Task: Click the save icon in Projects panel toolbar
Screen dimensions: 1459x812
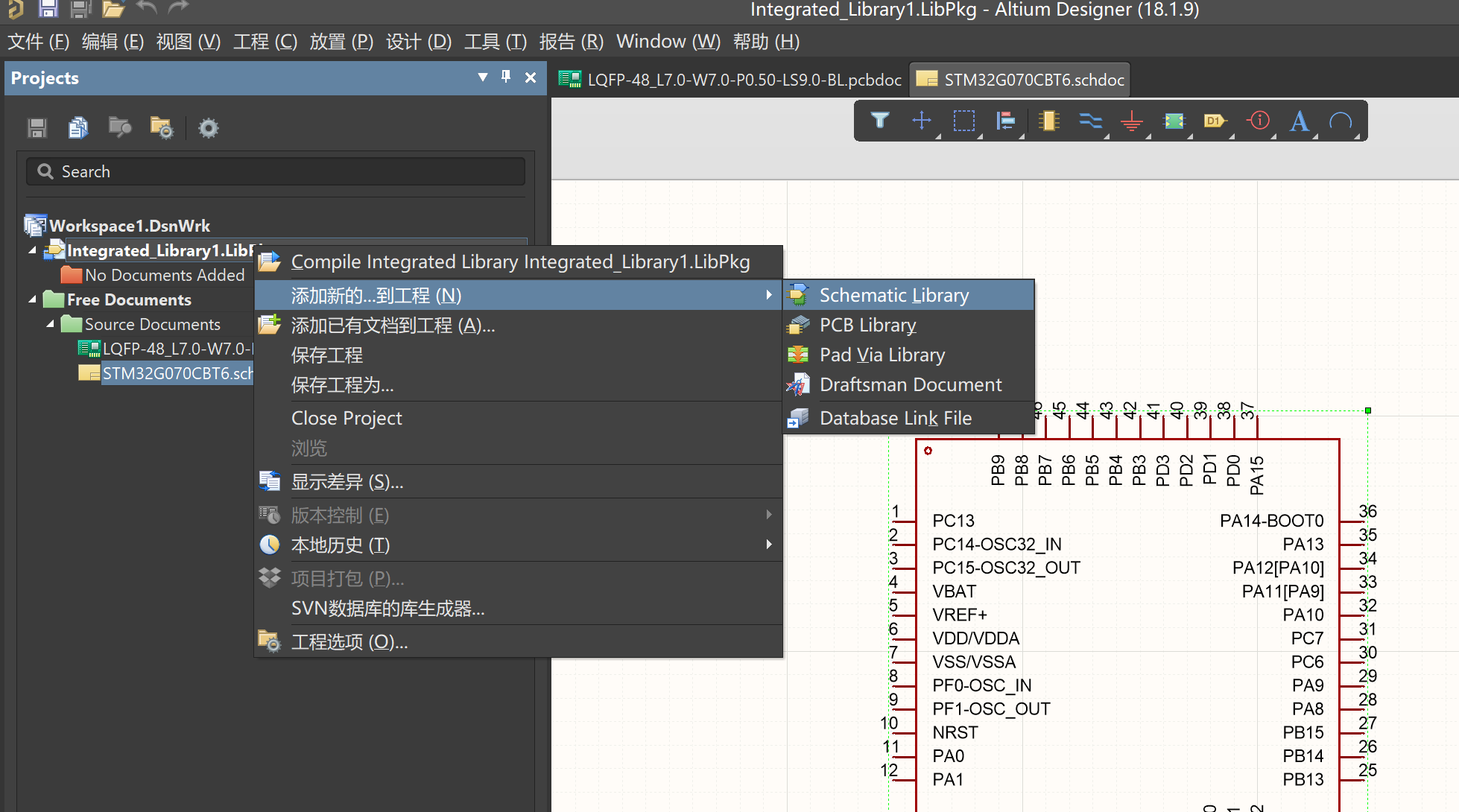Action: [x=37, y=128]
